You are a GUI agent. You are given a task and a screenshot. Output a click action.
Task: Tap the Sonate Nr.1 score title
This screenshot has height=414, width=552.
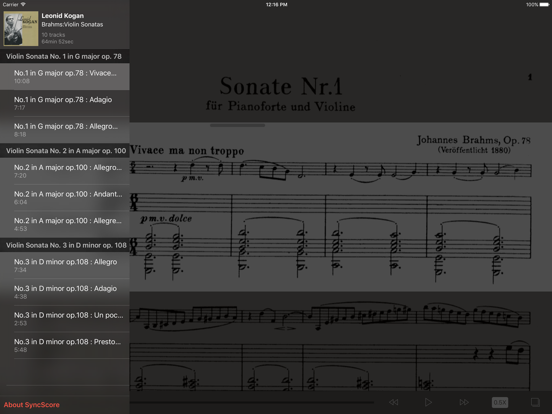[281, 86]
